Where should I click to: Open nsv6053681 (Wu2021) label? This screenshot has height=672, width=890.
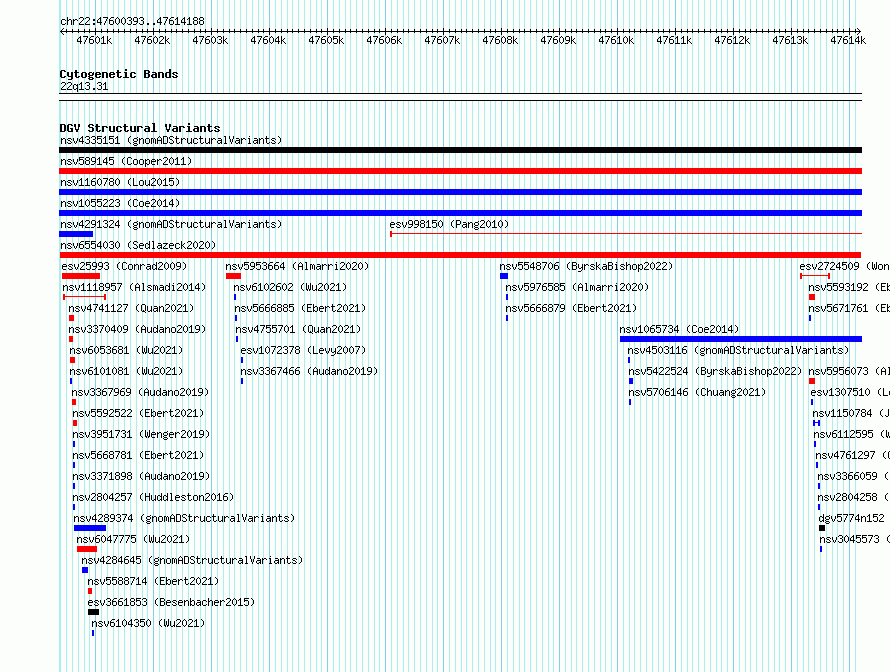[x=126, y=350]
